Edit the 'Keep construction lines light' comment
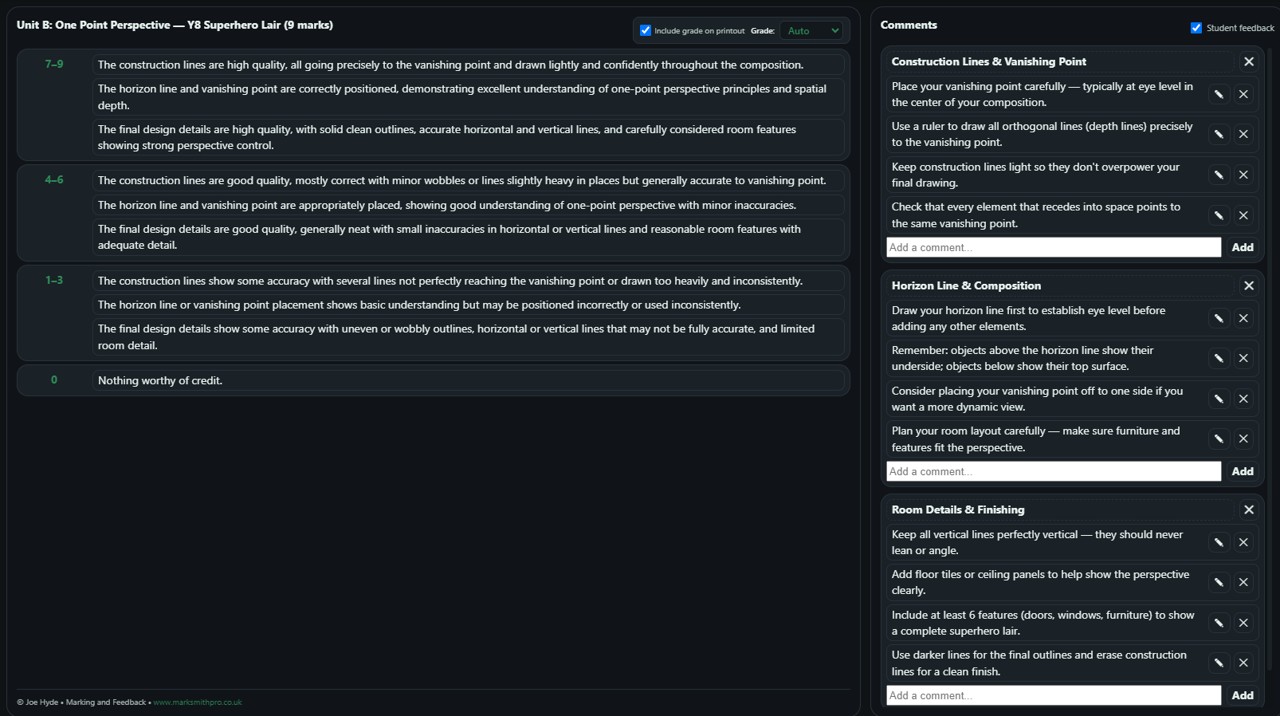Viewport: 1280px width, 716px height. pos(1218,175)
